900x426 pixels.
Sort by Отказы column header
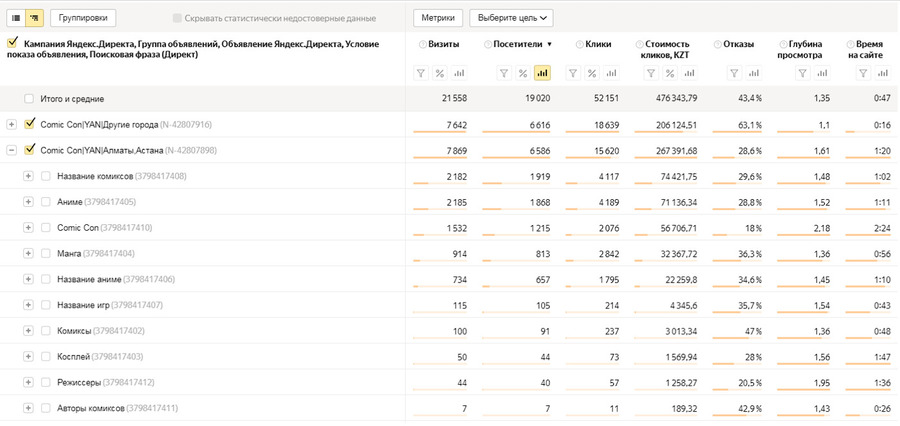coord(738,44)
